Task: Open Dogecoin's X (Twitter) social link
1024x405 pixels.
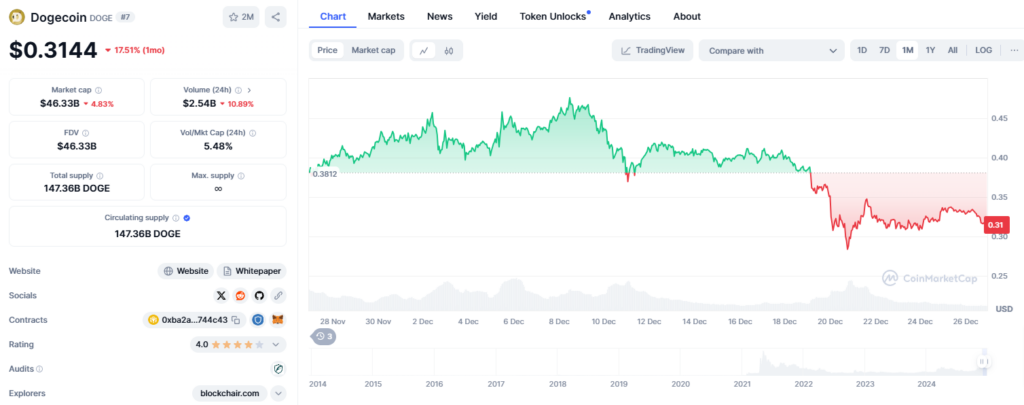Action: (221, 296)
